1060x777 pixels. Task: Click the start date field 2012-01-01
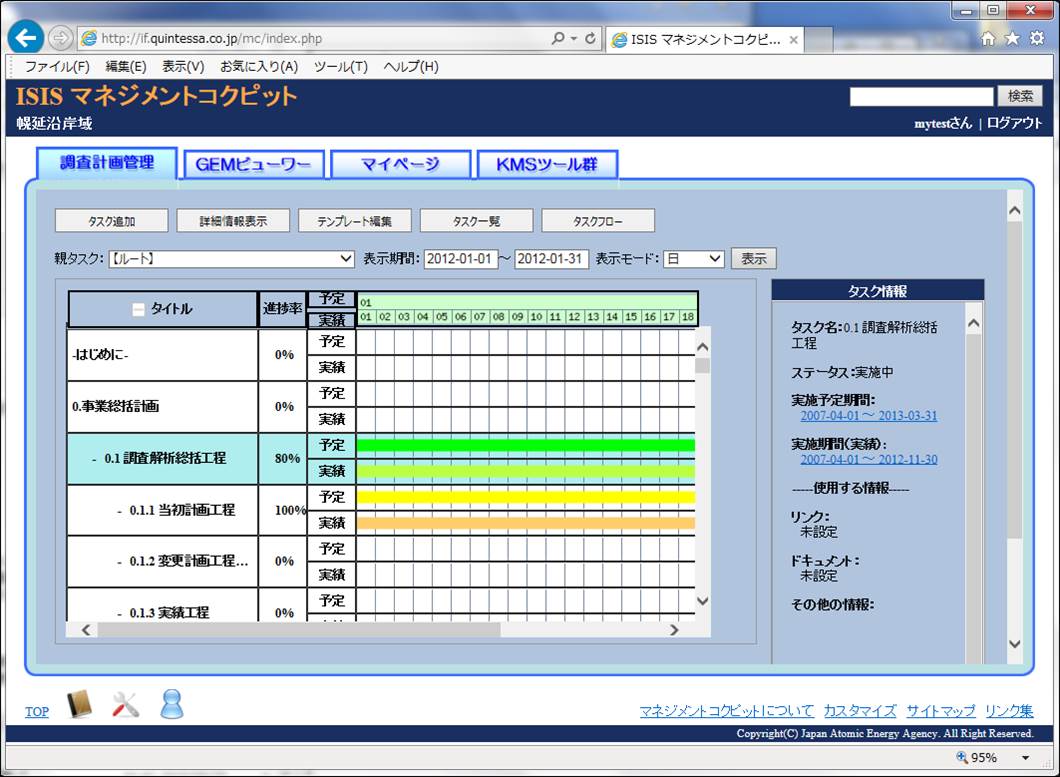click(x=460, y=259)
